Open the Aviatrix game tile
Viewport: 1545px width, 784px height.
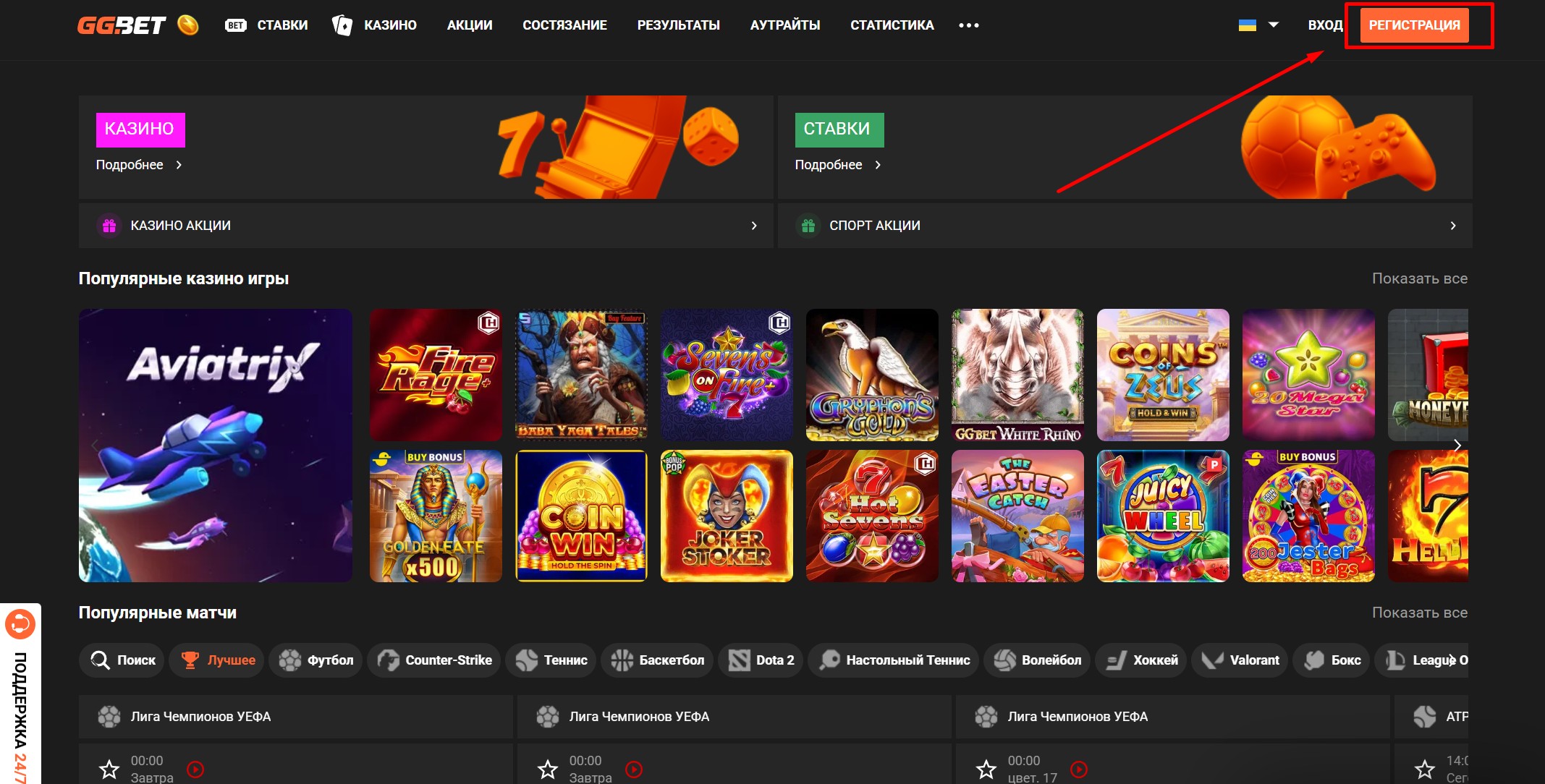216,446
